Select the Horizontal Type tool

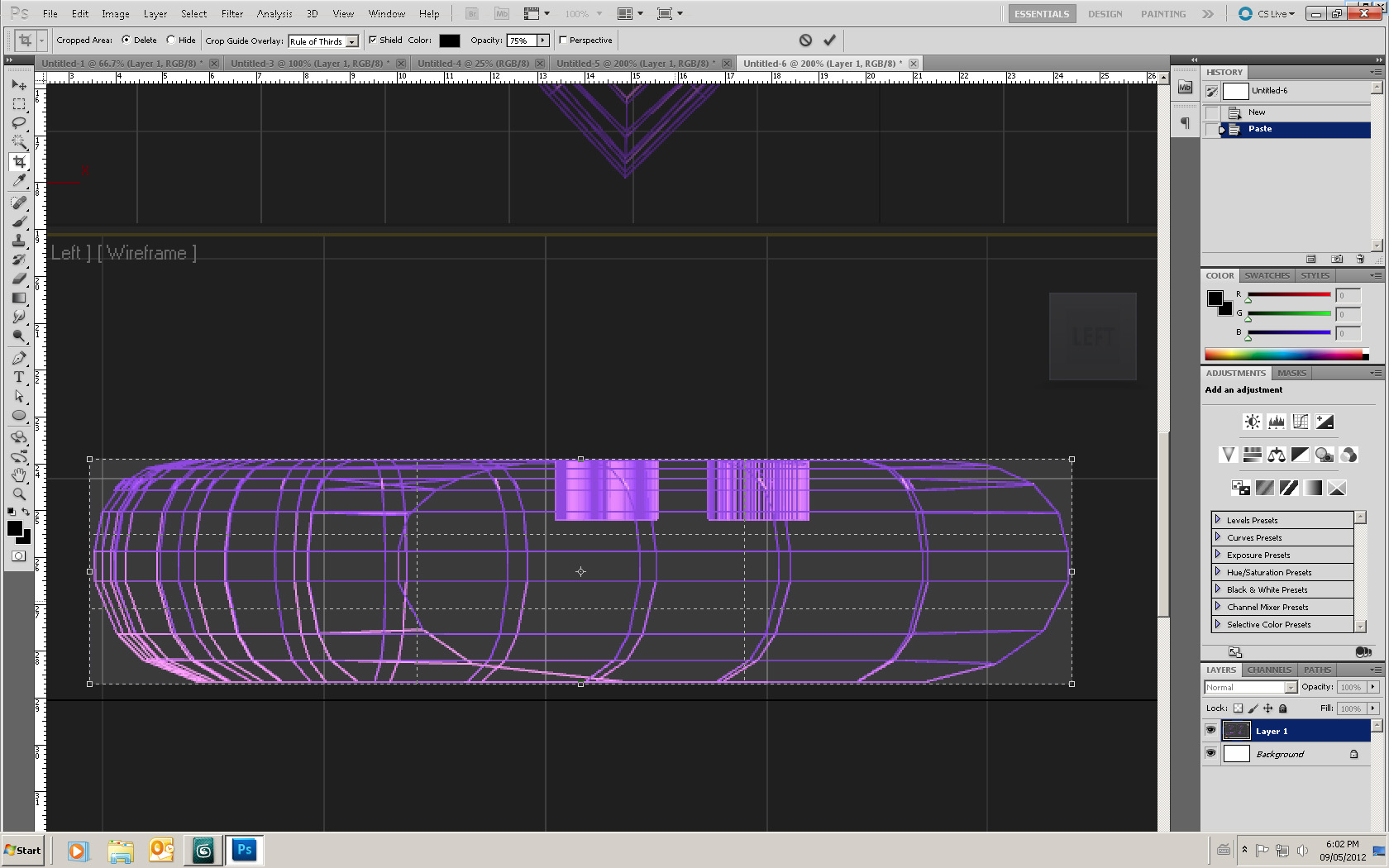pos(19,377)
